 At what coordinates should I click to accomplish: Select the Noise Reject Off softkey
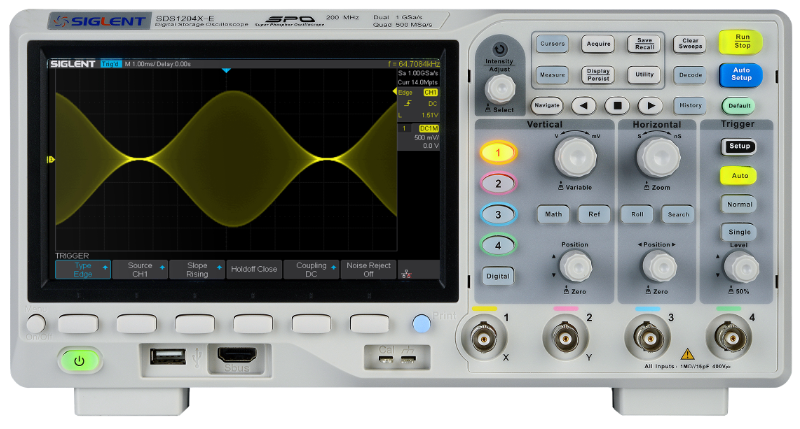[368, 269]
